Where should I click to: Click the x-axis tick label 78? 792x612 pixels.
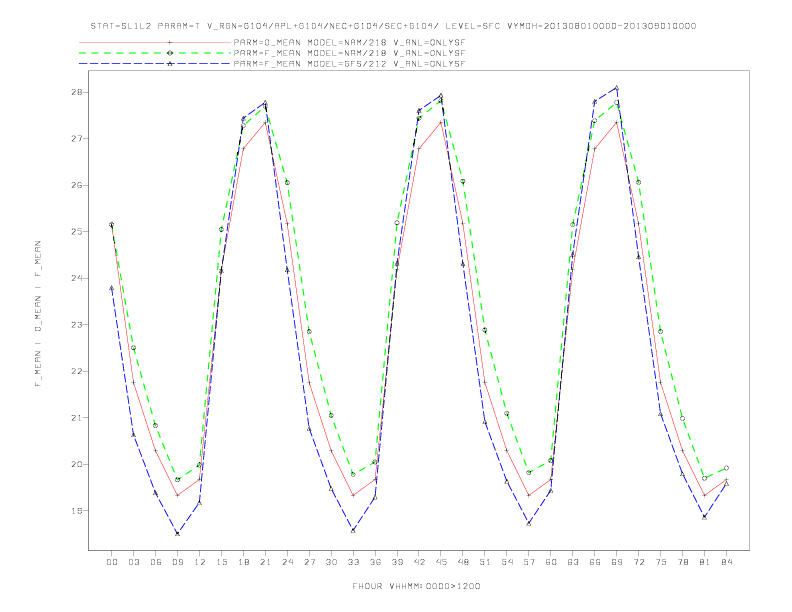[x=683, y=562]
